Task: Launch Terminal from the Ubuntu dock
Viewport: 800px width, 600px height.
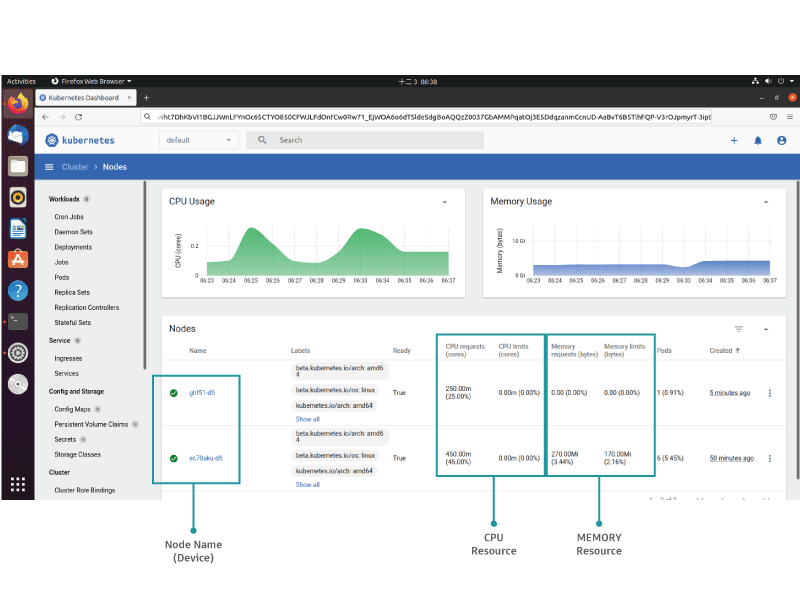Action: click(x=17, y=321)
